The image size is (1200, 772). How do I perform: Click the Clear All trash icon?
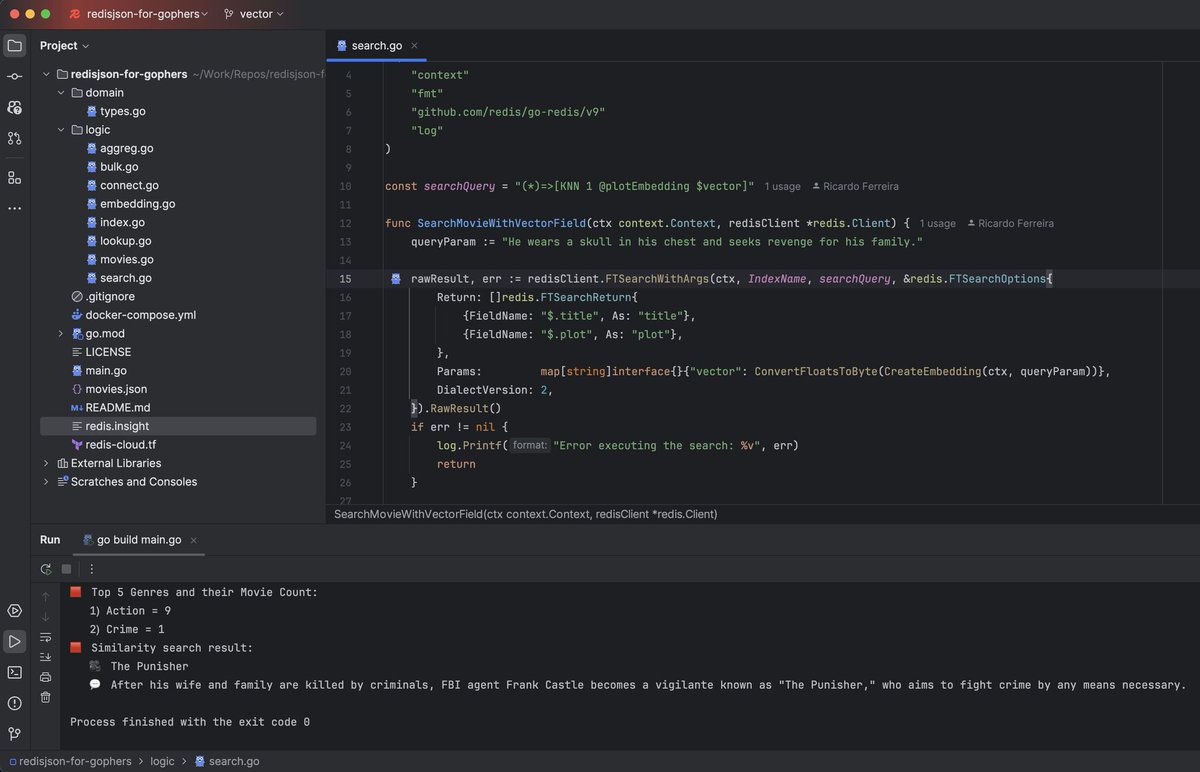46,697
